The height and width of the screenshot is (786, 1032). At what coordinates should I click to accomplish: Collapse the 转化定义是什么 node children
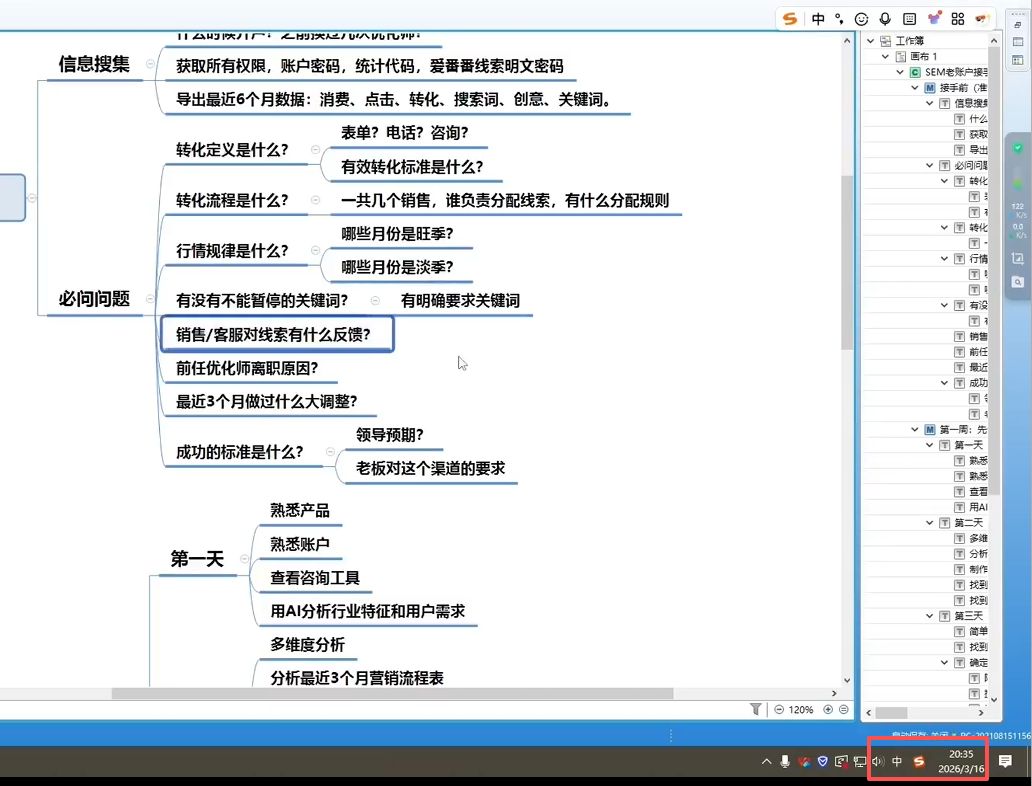point(315,150)
